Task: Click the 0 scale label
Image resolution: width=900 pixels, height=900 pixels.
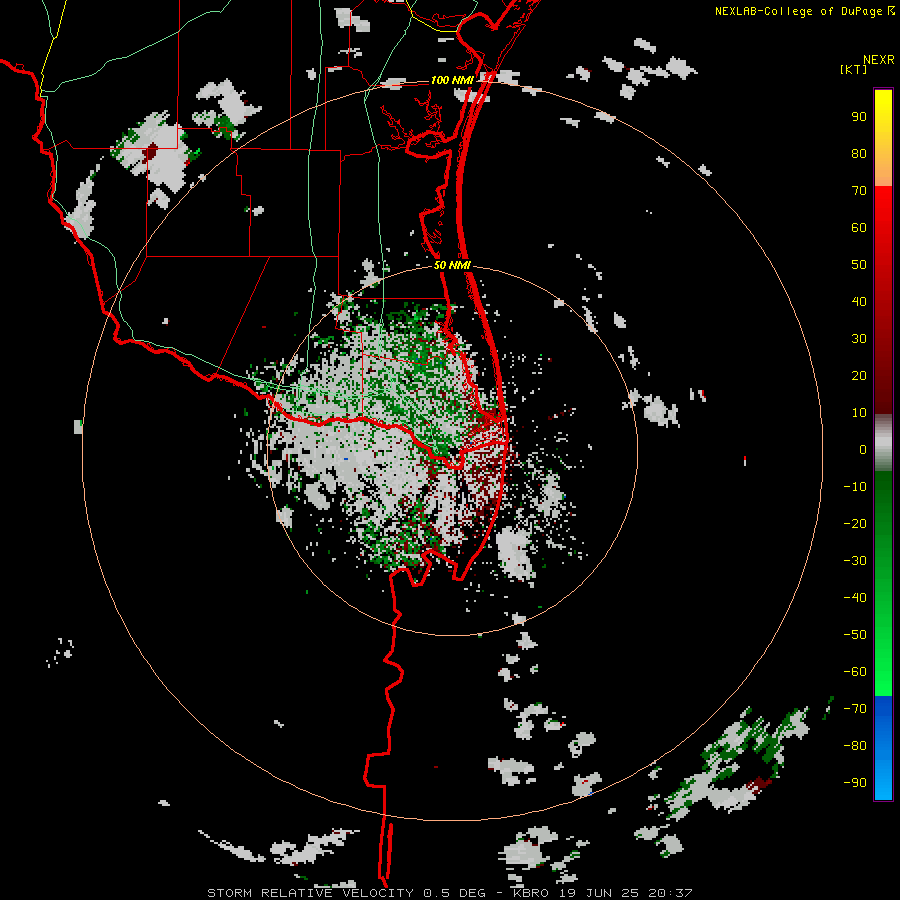Action: [863, 450]
